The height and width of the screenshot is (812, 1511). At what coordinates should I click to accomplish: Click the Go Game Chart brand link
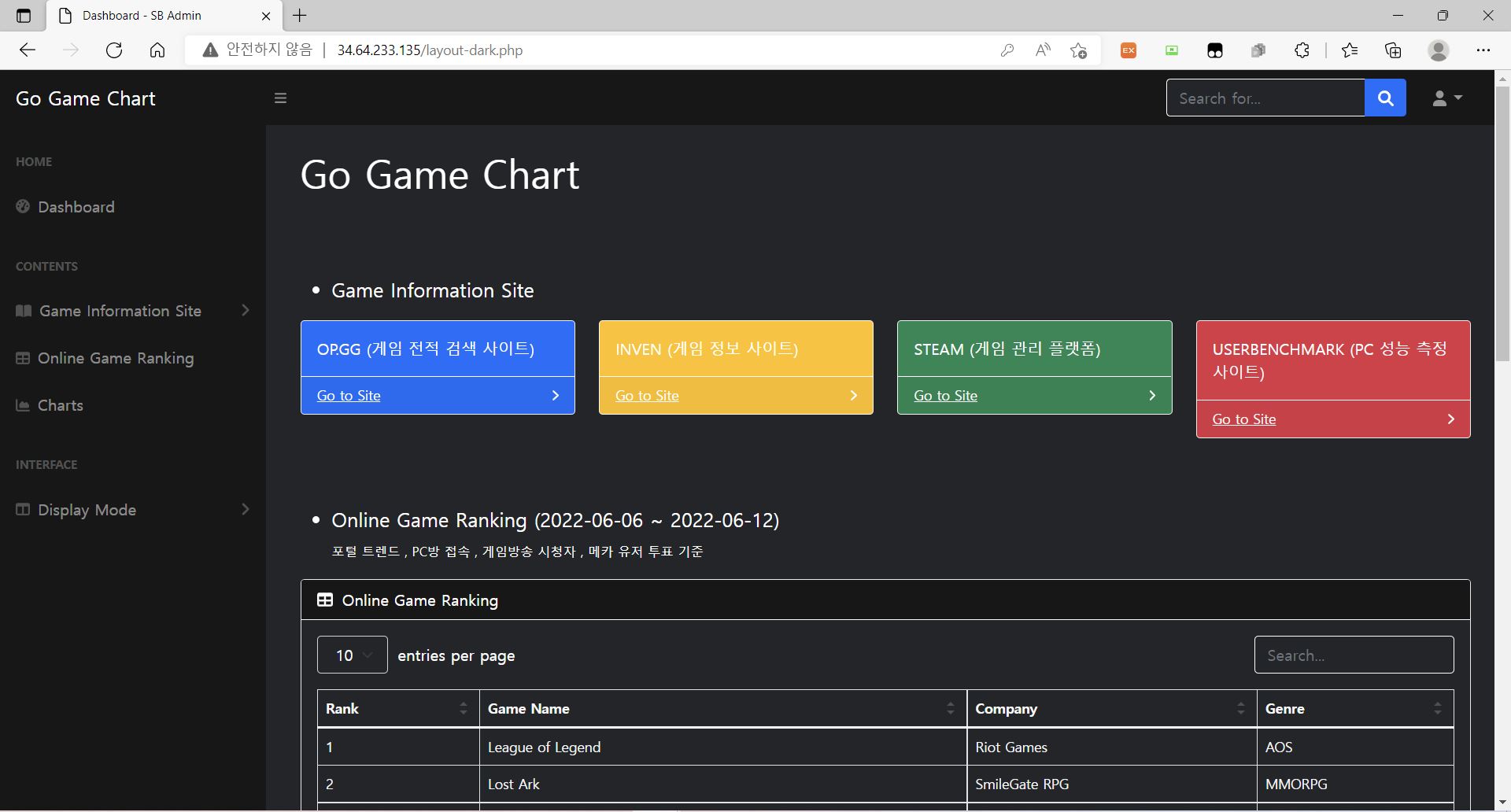tap(86, 98)
